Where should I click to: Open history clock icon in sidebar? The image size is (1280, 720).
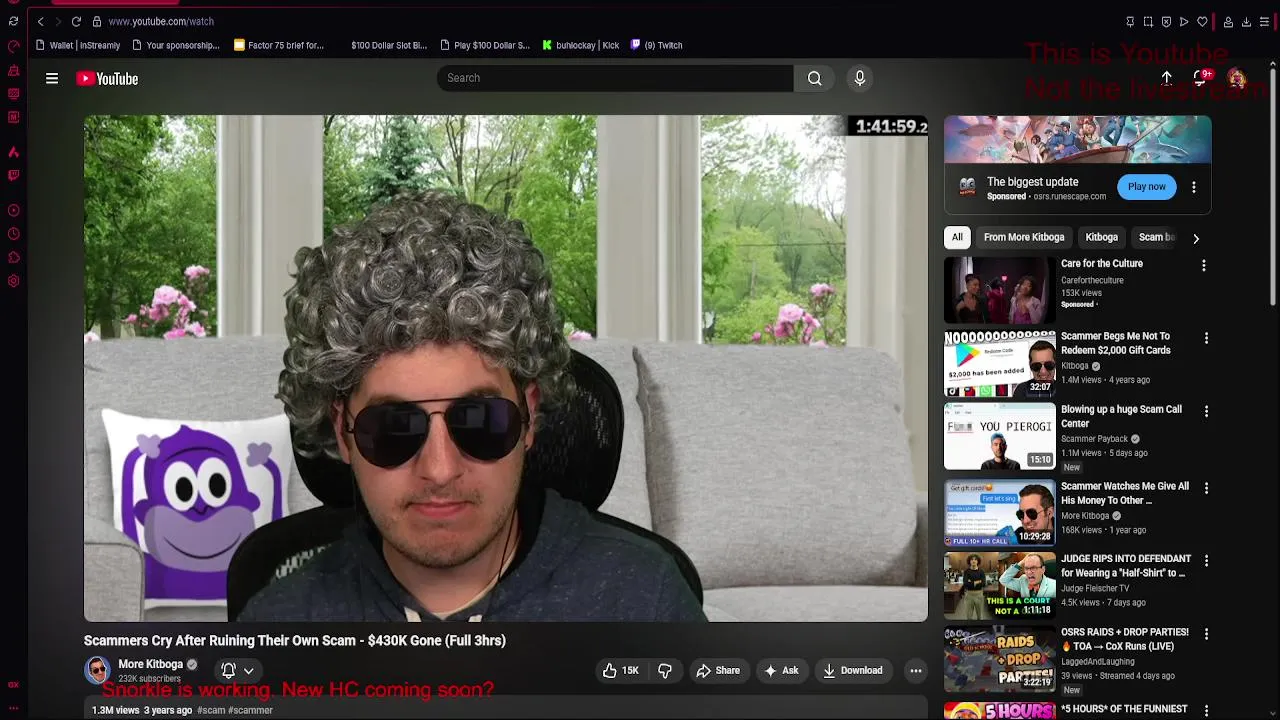click(13, 233)
